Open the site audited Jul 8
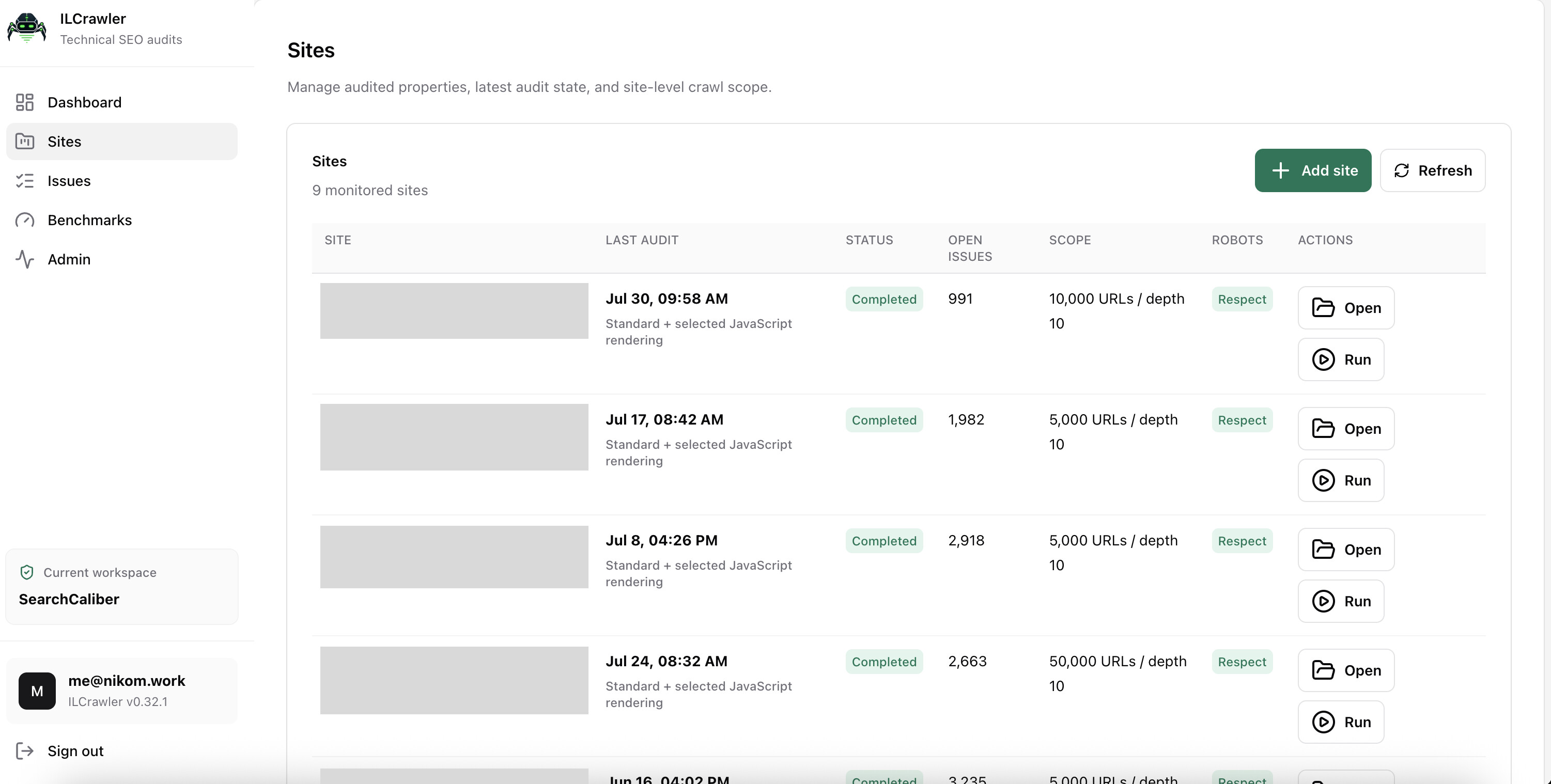Viewport: 1551px width, 784px height. (x=1346, y=550)
